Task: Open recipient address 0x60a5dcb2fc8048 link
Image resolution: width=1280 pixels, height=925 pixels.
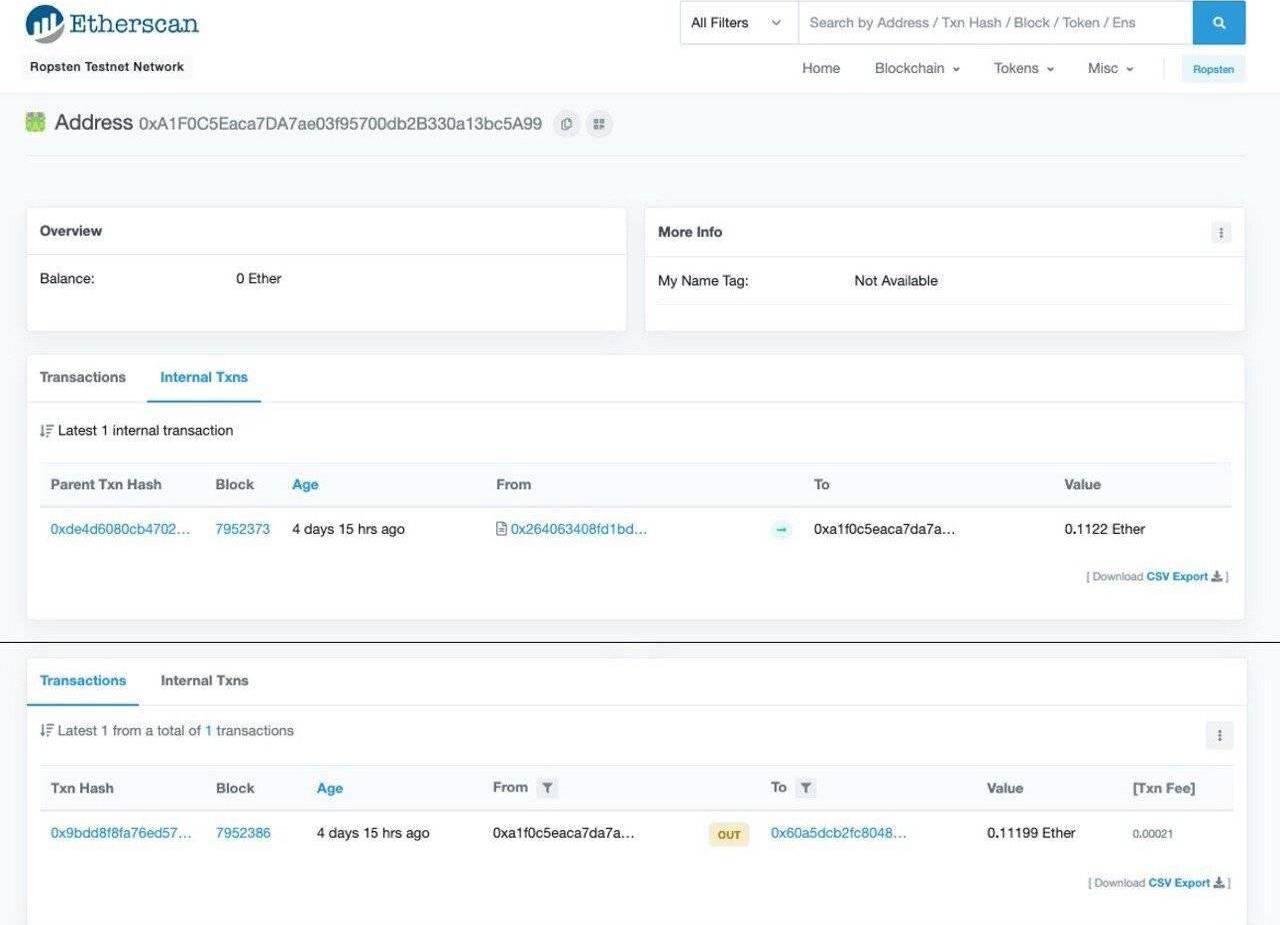Action: point(838,833)
